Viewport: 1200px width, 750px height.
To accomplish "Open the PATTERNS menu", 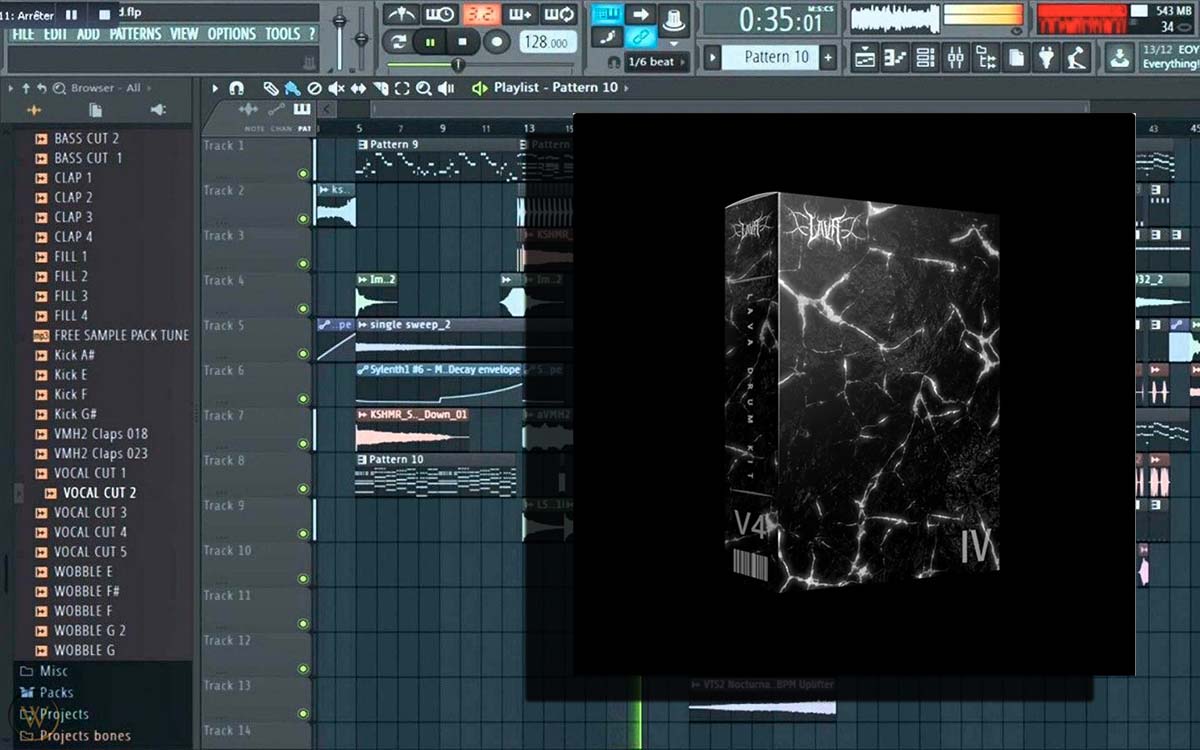I will click(x=134, y=34).
